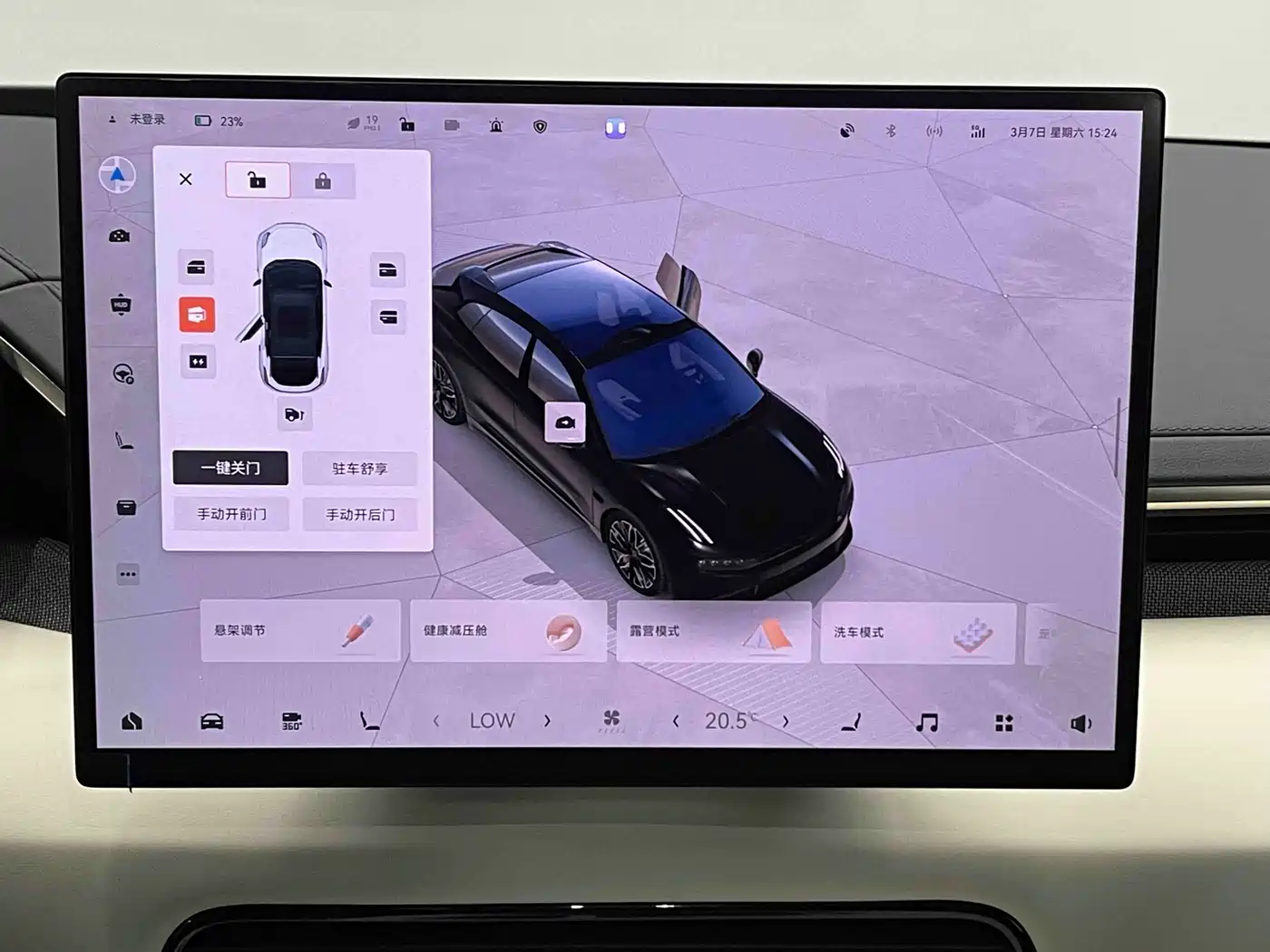Select the locked padlock tab
Viewport: 1270px width, 952px height.
point(322,181)
